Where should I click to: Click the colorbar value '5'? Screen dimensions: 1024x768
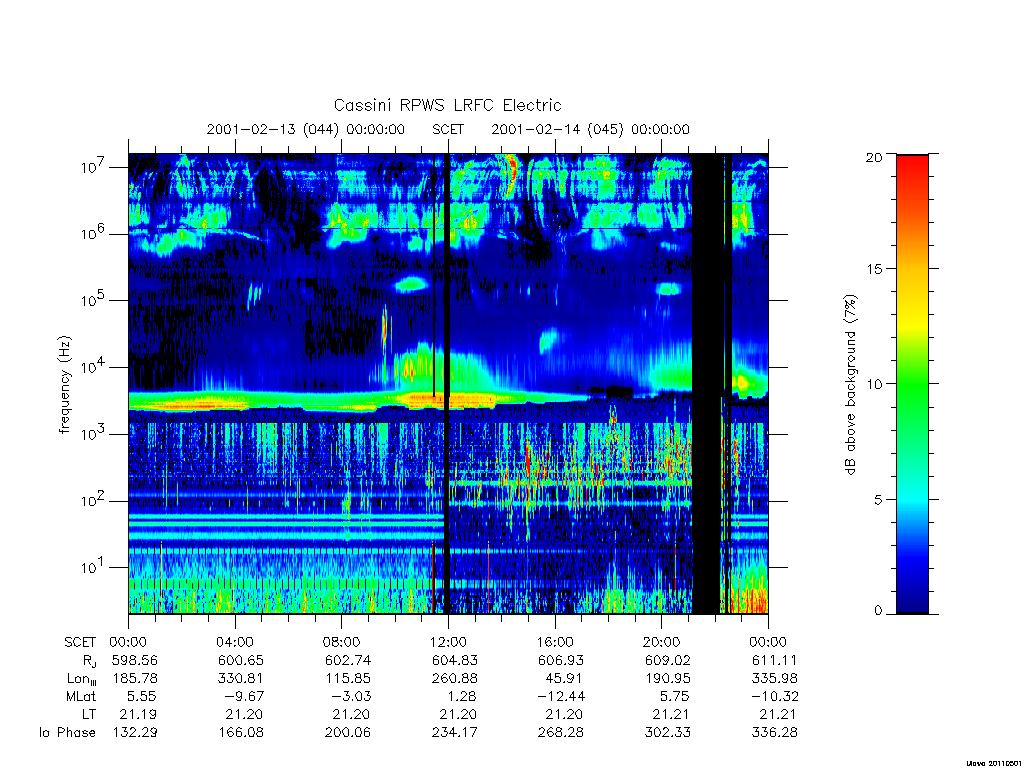878,500
